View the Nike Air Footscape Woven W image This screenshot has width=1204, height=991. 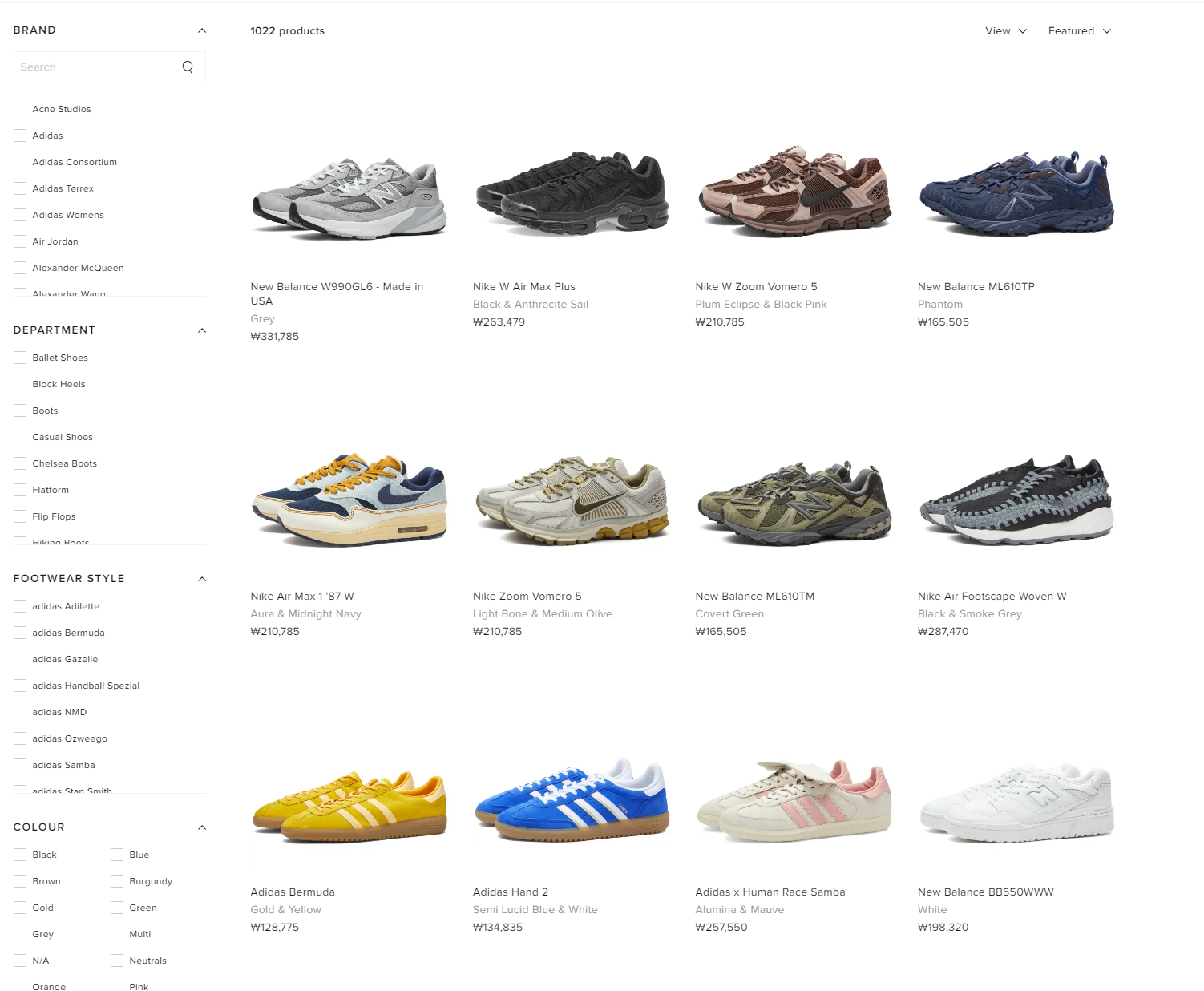[1016, 499]
